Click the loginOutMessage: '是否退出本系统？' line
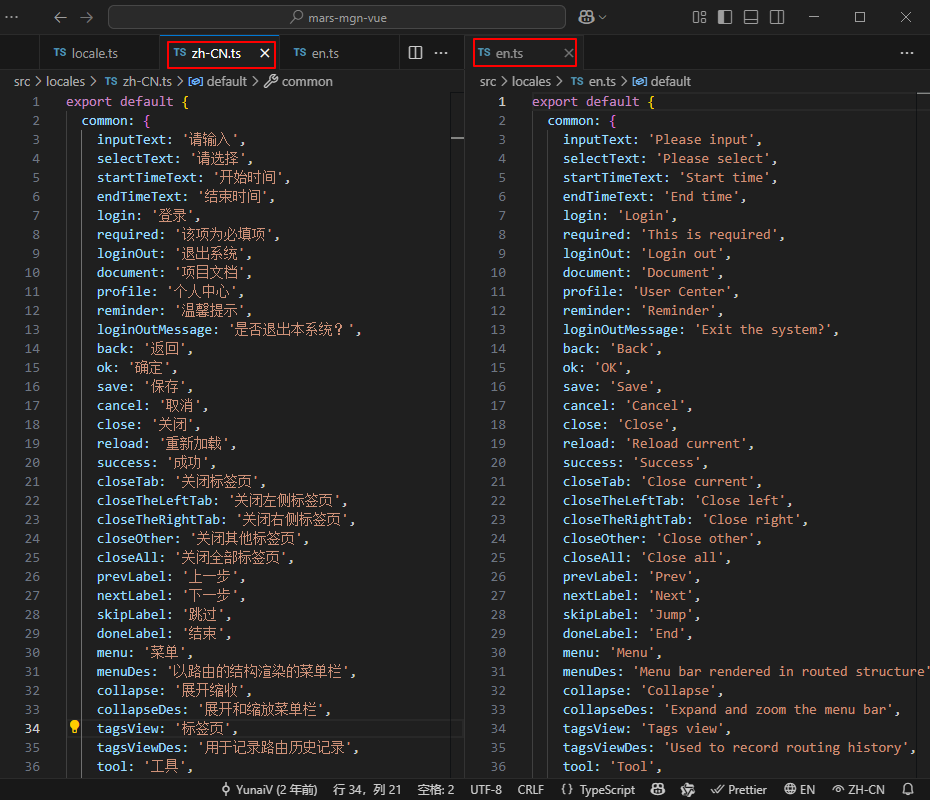Viewport: 930px width, 800px height. click(229, 329)
